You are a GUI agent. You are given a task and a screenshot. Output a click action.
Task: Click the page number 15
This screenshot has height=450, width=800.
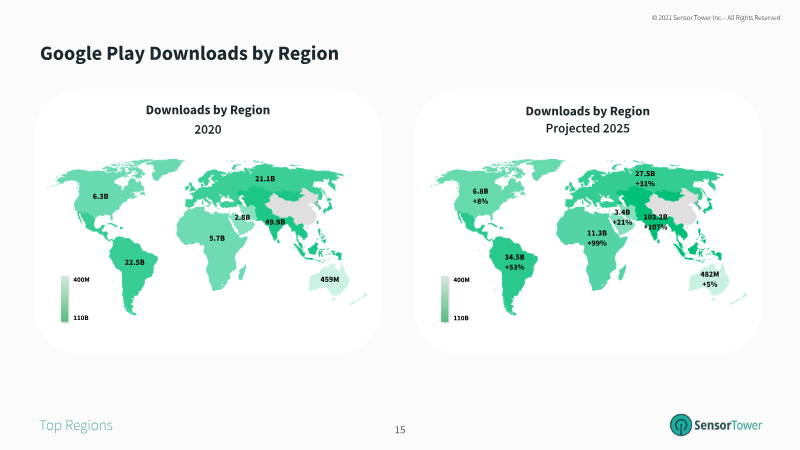coord(400,430)
